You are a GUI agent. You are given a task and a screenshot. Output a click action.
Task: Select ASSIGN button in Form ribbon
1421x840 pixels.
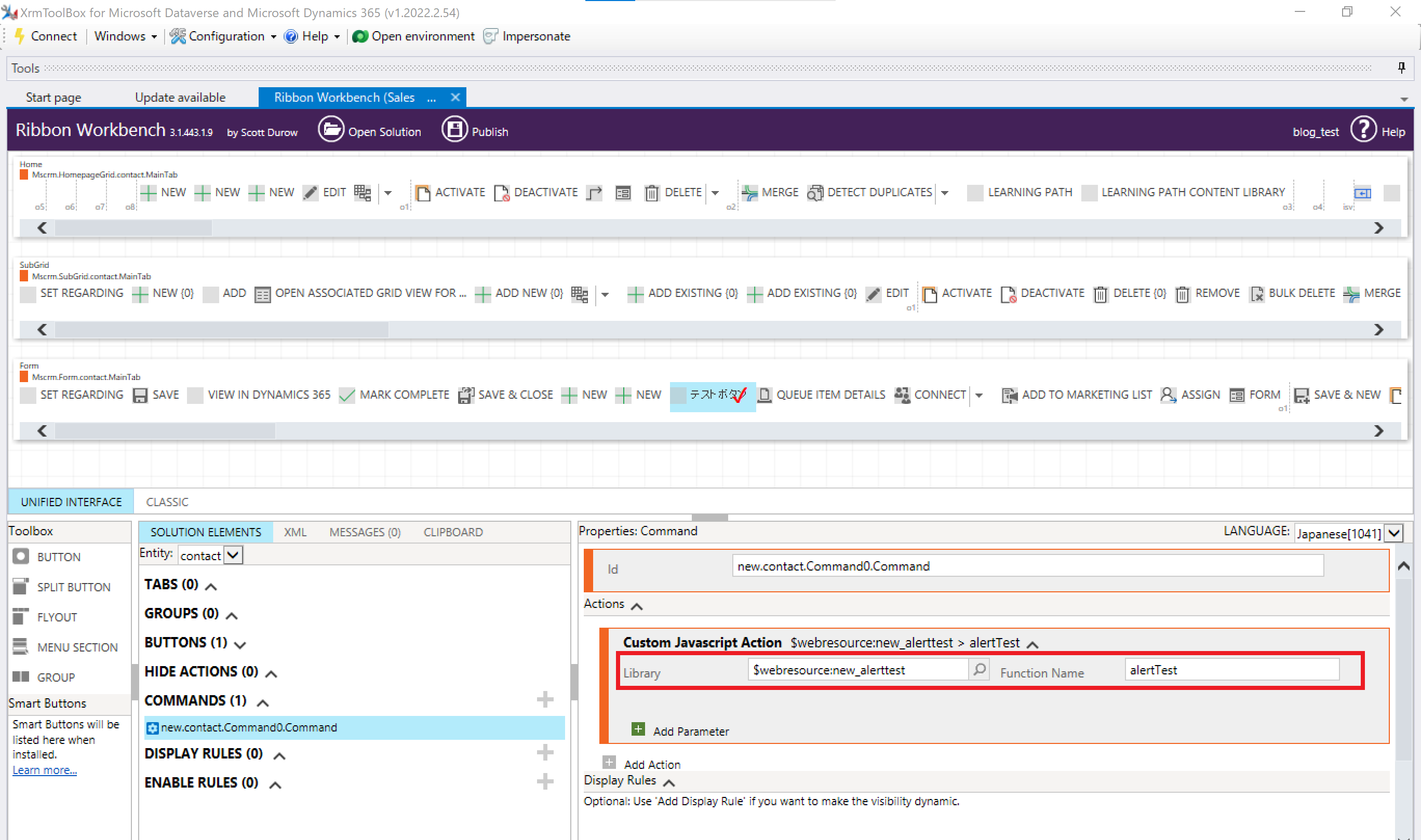pos(1190,395)
